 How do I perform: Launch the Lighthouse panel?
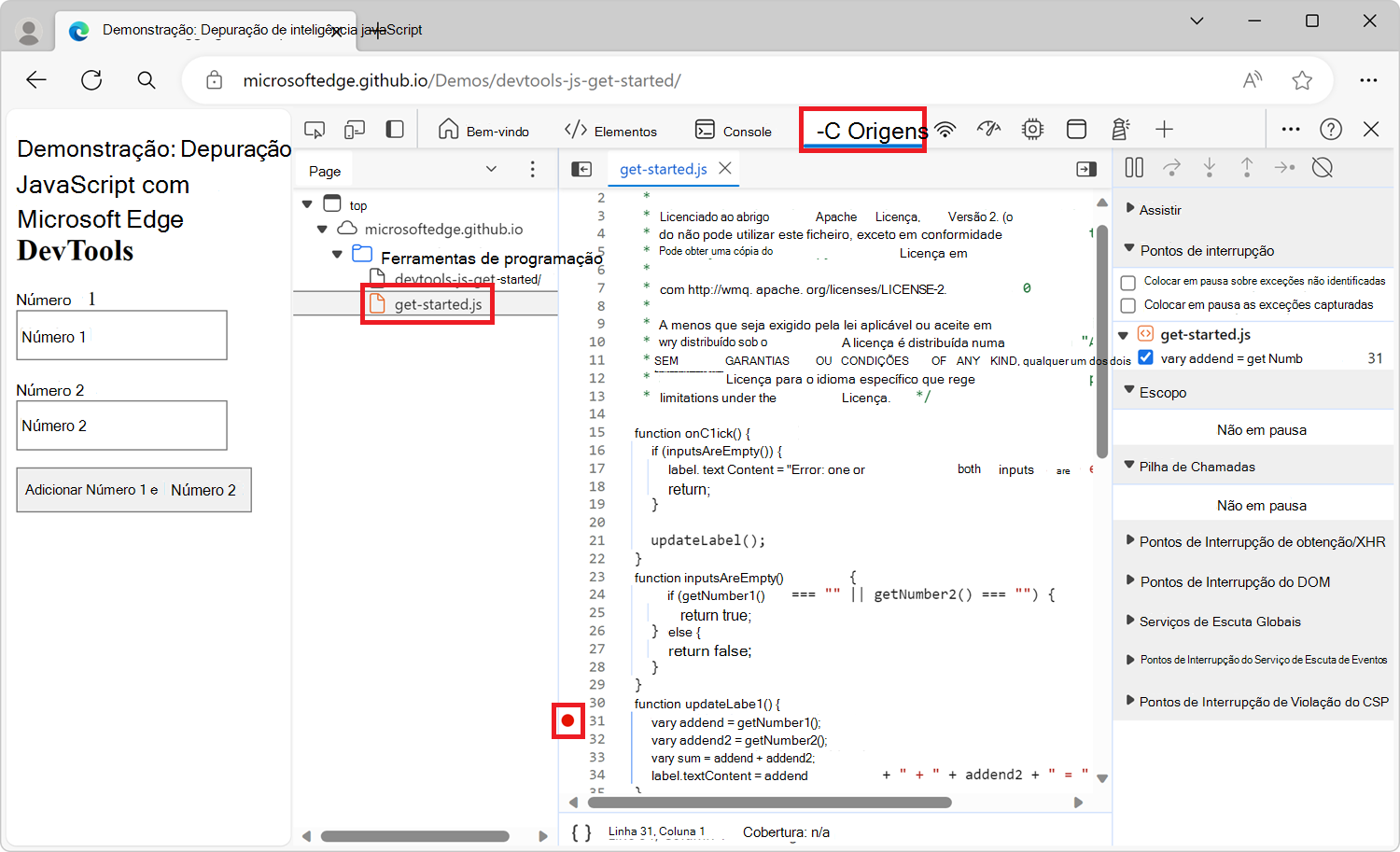(x=1120, y=130)
